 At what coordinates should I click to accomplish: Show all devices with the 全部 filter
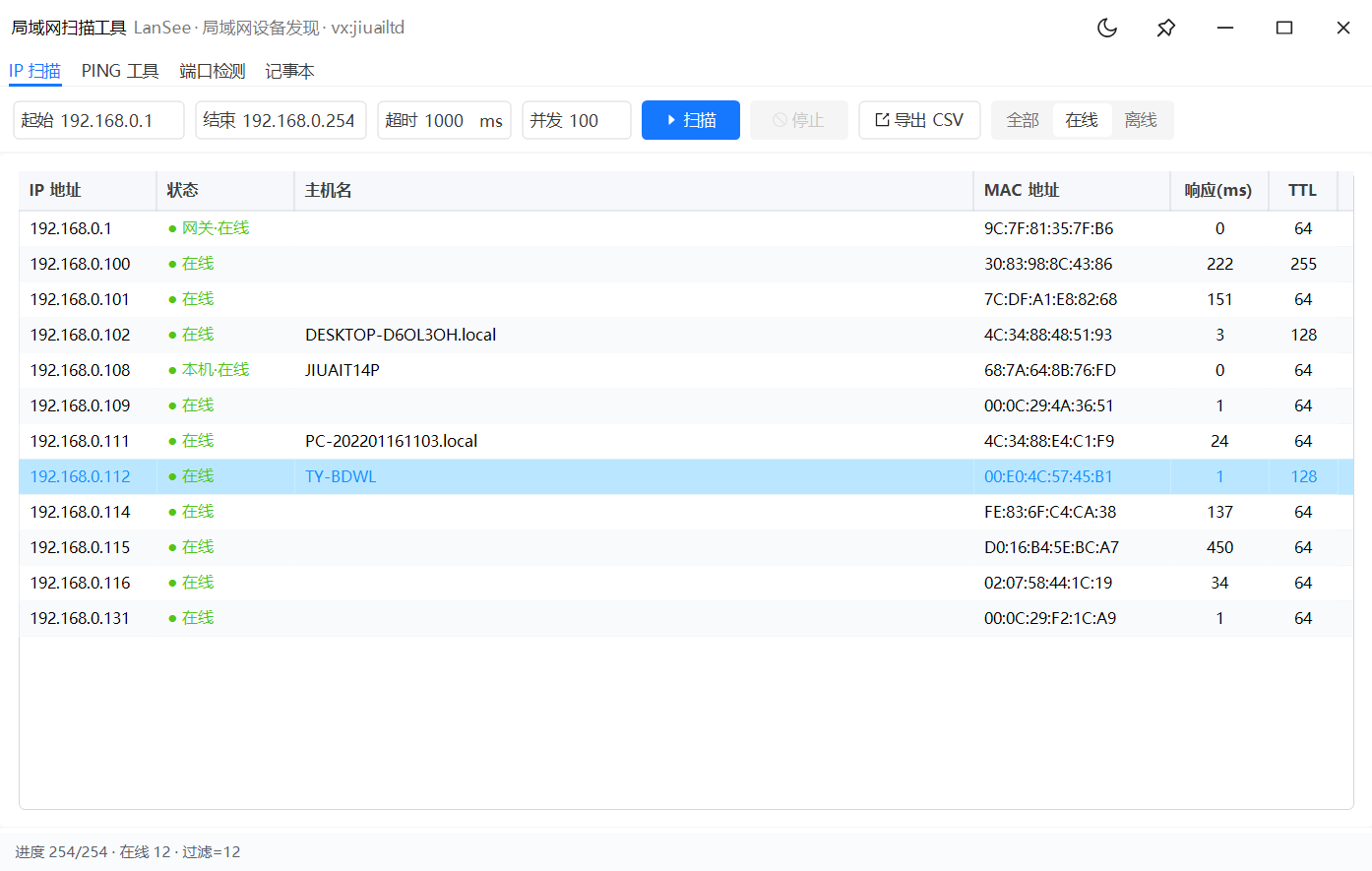click(x=1023, y=120)
